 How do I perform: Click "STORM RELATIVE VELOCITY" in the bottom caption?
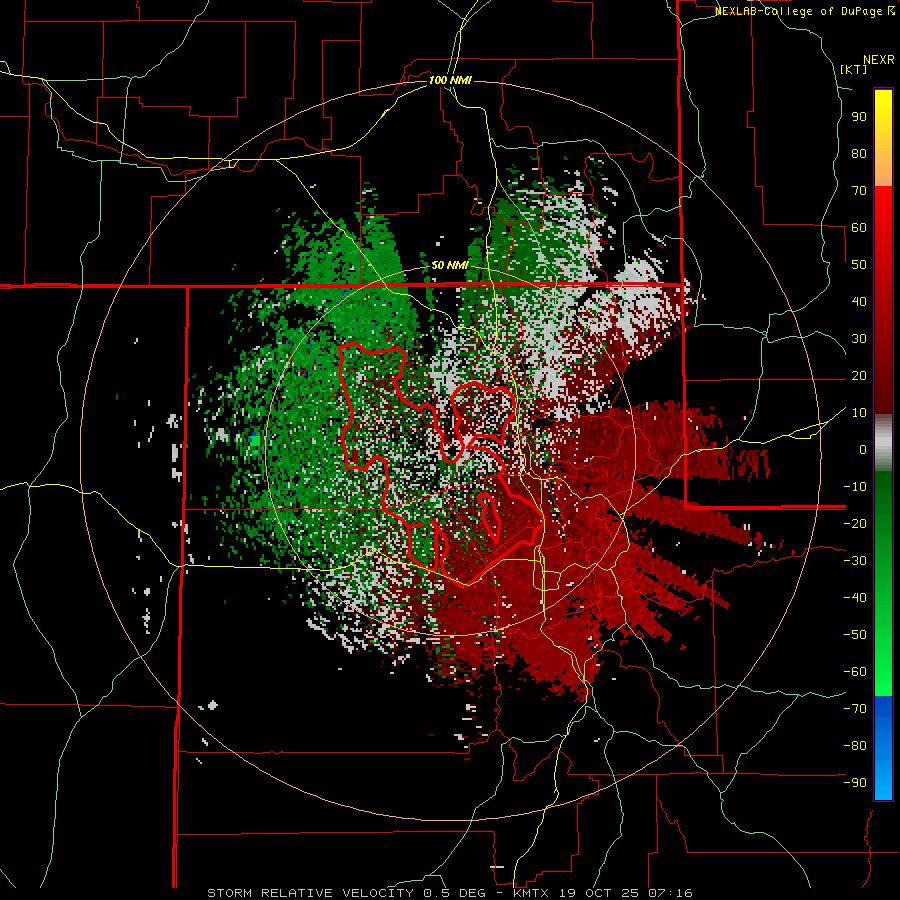[x=311, y=893]
